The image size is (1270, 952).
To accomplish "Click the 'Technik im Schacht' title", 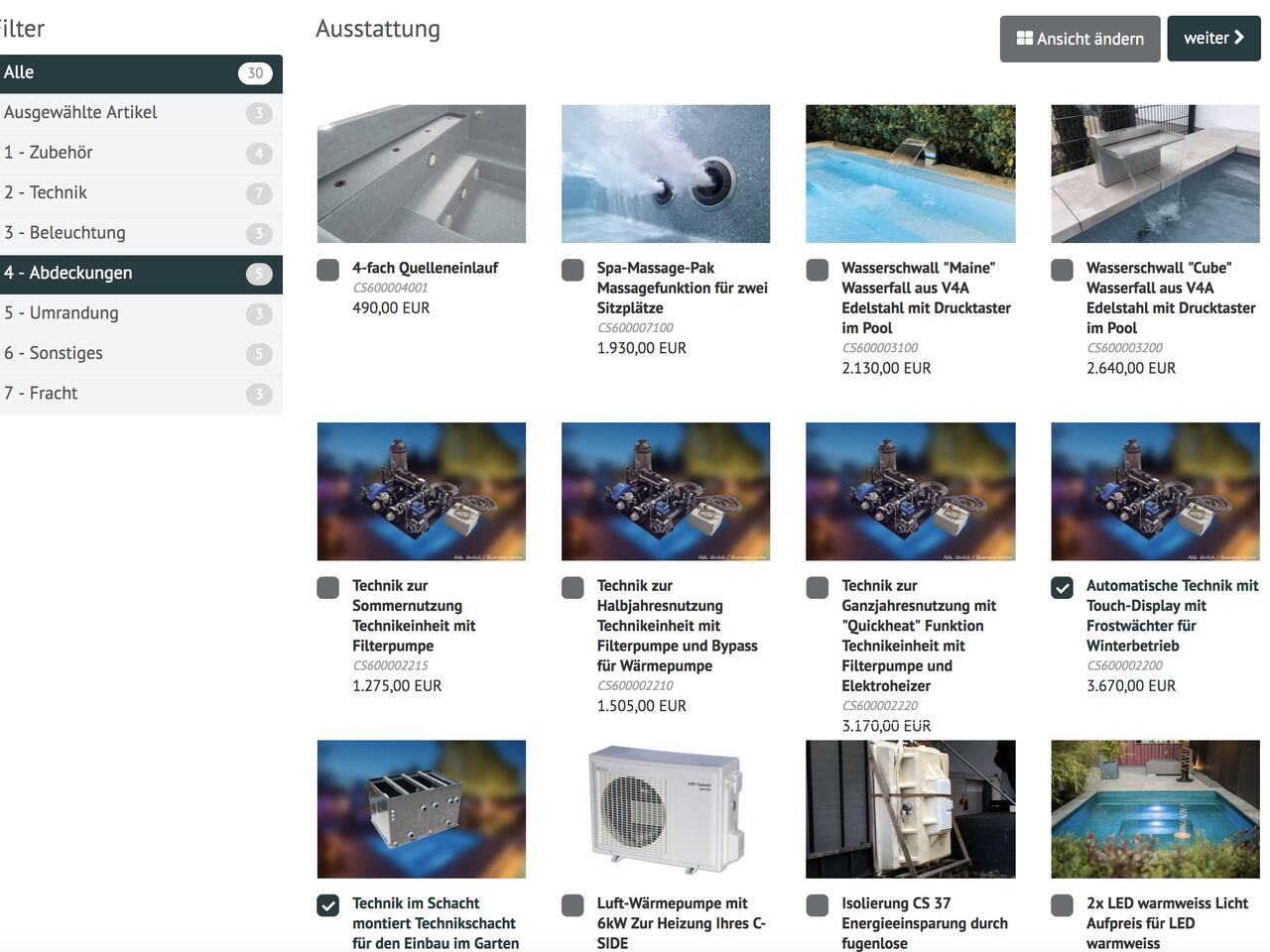I will coord(436,923).
